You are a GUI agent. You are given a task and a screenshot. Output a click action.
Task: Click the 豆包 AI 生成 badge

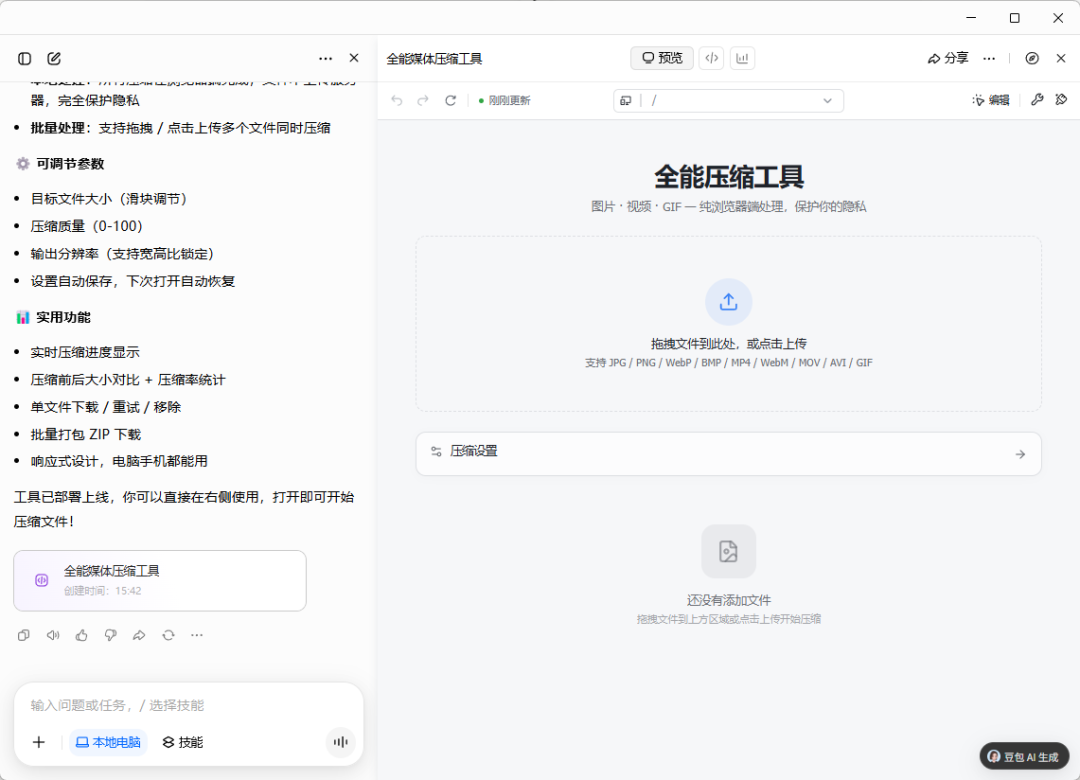(1024, 757)
